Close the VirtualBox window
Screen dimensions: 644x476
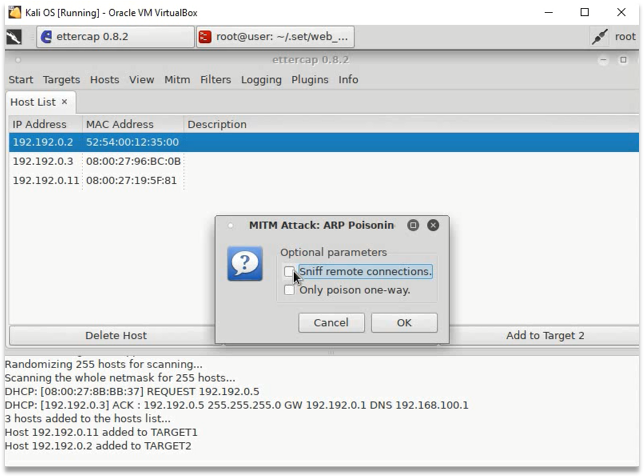621,12
